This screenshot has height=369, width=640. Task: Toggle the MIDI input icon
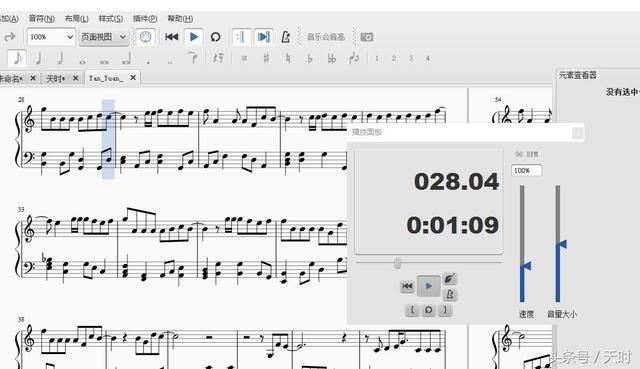point(146,37)
